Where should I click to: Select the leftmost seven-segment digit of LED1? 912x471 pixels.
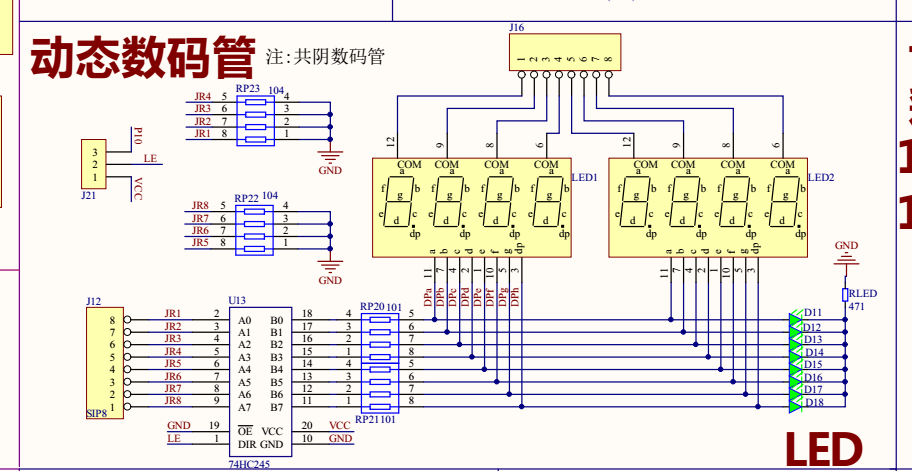pos(397,202)
